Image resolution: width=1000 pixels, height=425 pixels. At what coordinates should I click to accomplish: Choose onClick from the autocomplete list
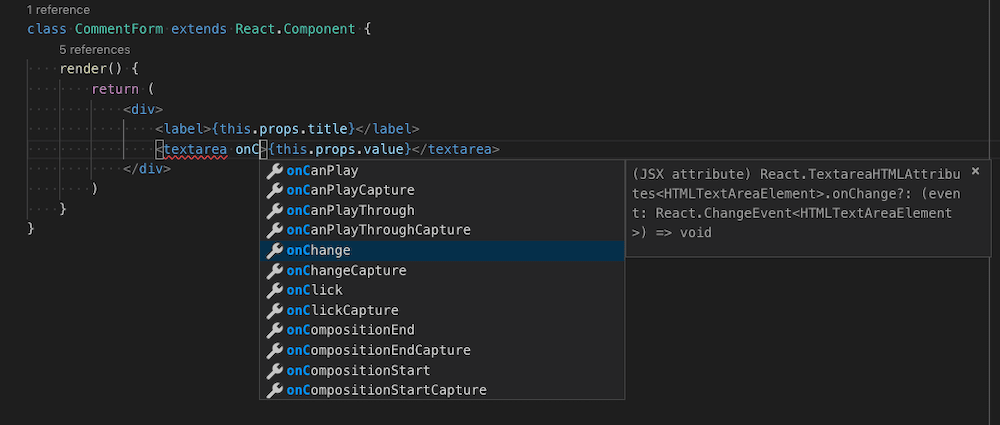coord(314,290)
